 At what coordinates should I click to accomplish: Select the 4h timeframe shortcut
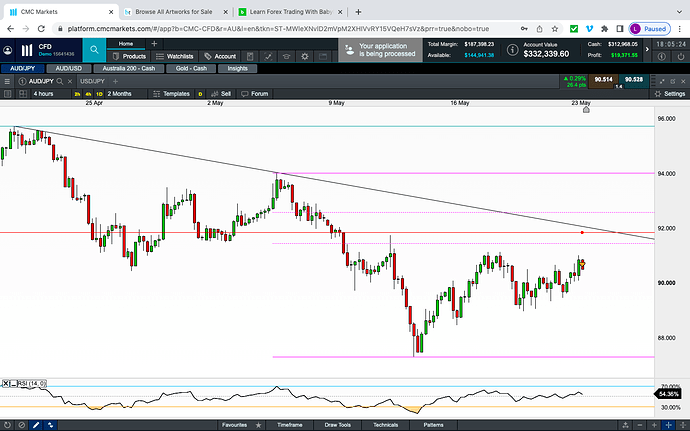tap(88, 93)
